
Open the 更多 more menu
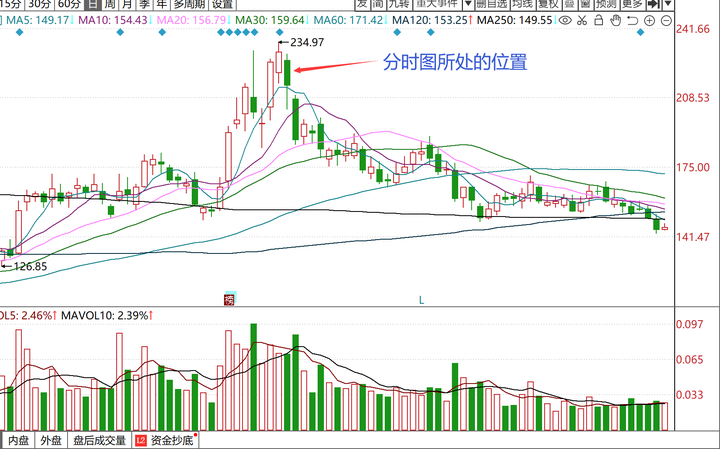click(x=632, y=4)
